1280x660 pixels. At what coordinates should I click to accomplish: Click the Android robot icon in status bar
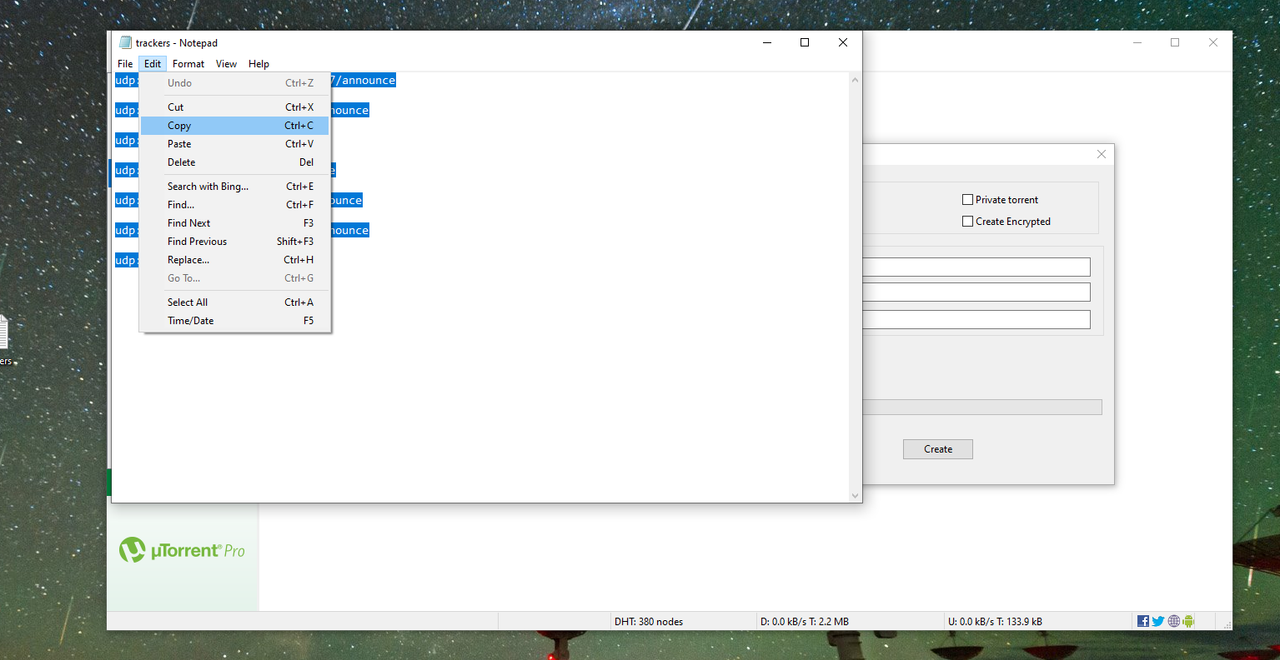pos(1189,621)
